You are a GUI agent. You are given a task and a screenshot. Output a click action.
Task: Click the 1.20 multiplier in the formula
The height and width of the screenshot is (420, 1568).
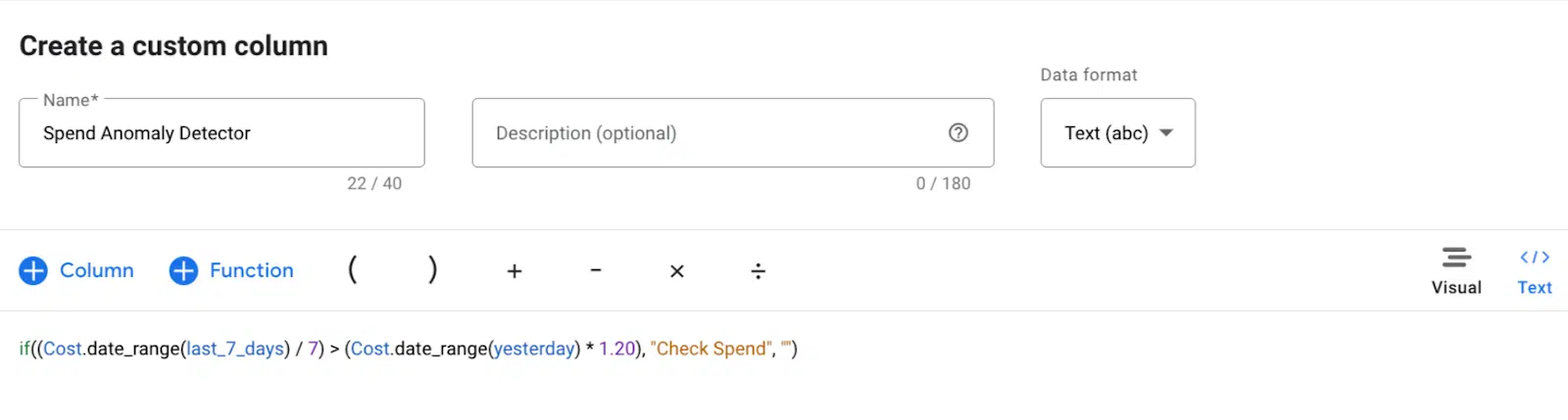(616, 350)
